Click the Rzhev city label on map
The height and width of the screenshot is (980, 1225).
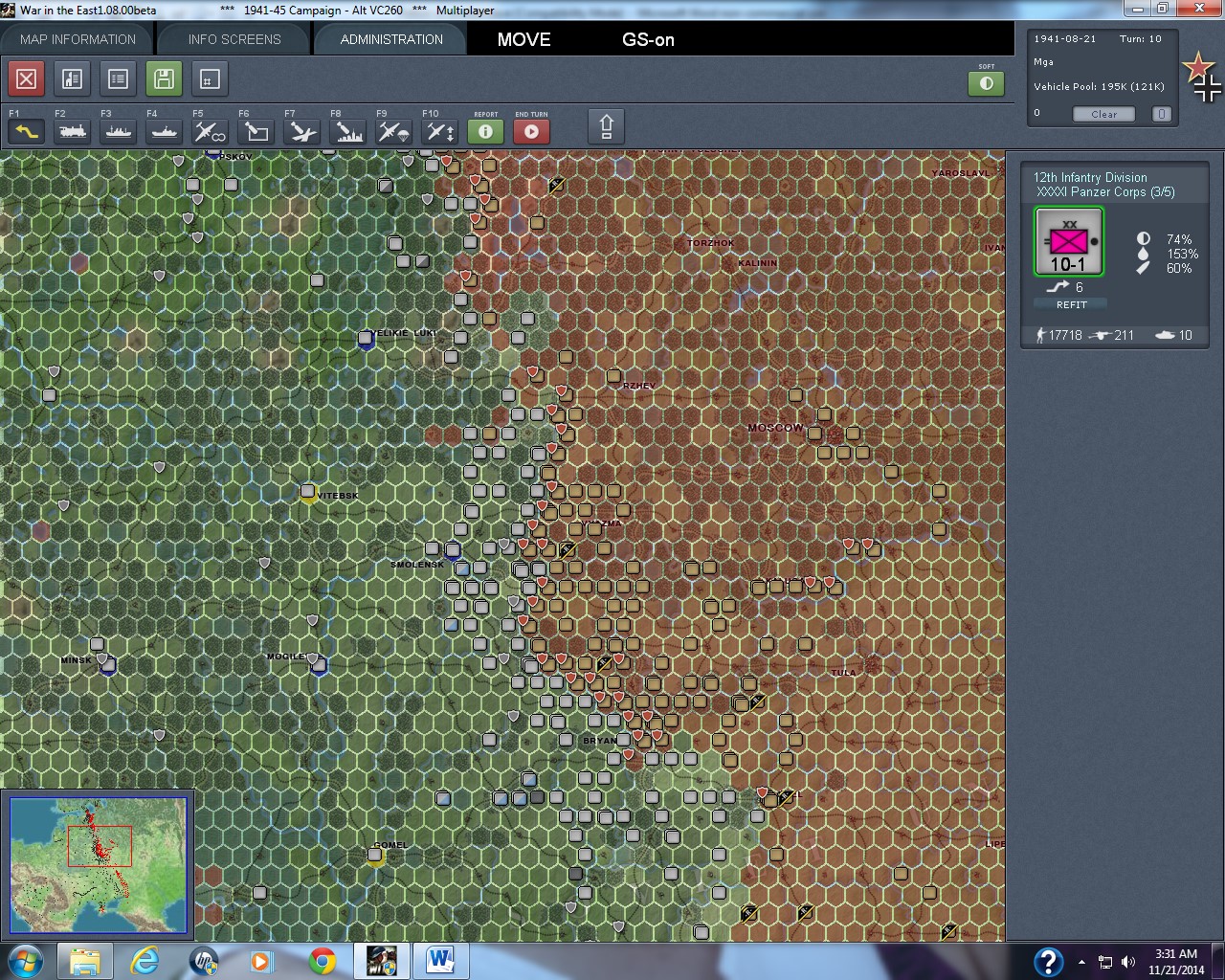tap(639, 386)
